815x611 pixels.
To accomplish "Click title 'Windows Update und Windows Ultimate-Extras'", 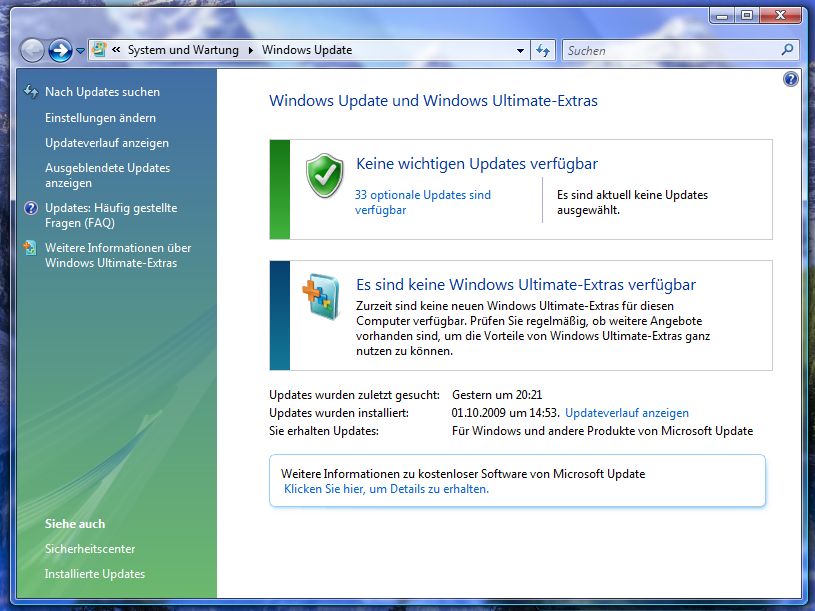I will pos(433,101).
